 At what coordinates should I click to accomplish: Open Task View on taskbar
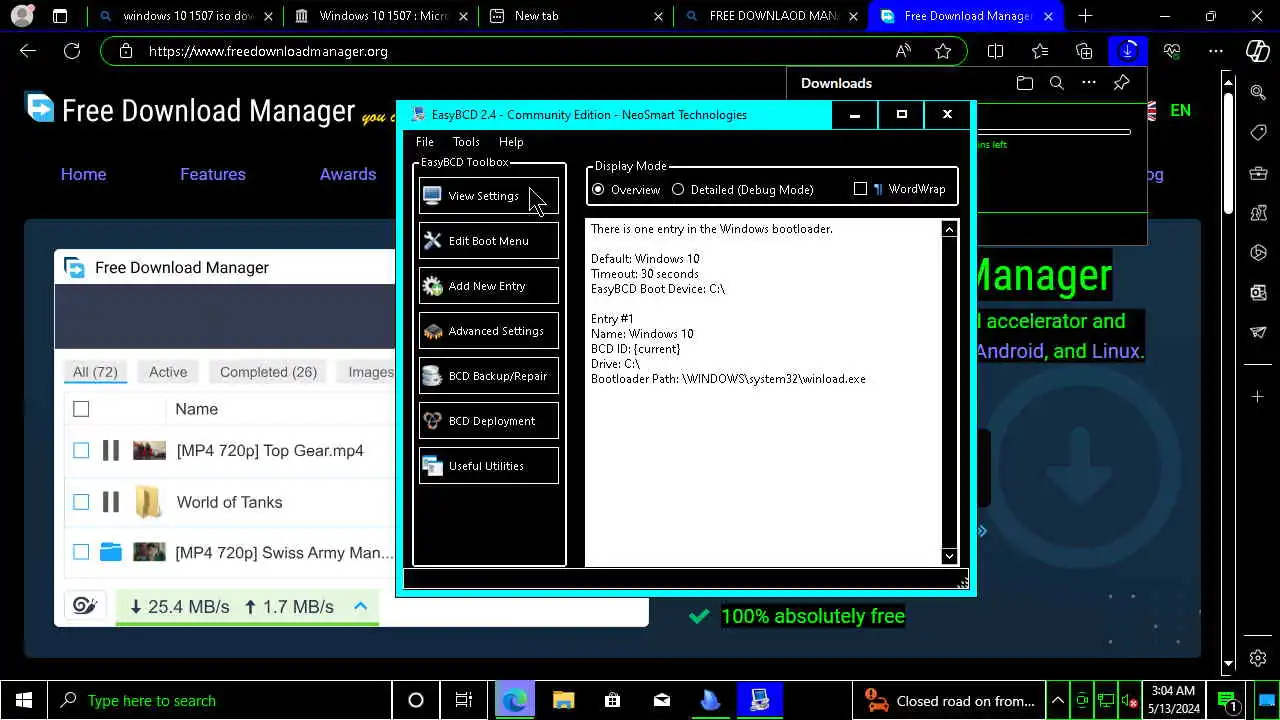(464, 700)
